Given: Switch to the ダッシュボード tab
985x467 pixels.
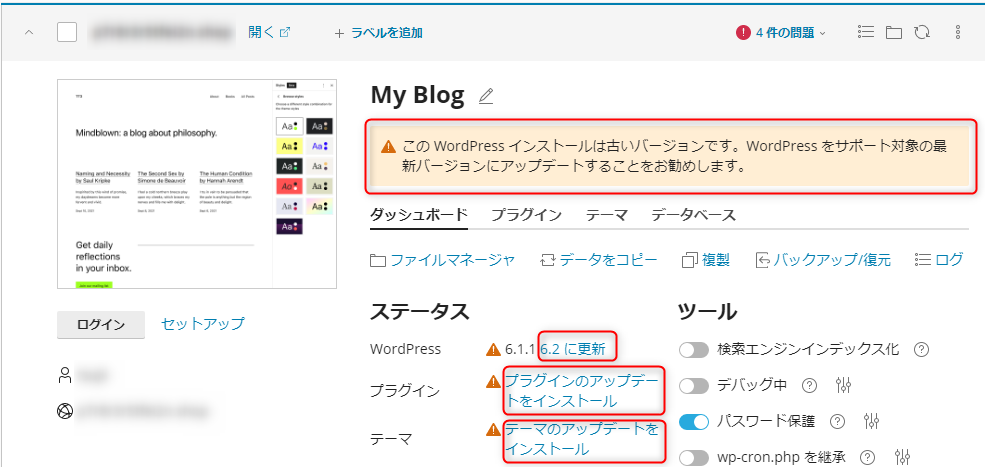Looking at the screenshot, I should (418, 215).
